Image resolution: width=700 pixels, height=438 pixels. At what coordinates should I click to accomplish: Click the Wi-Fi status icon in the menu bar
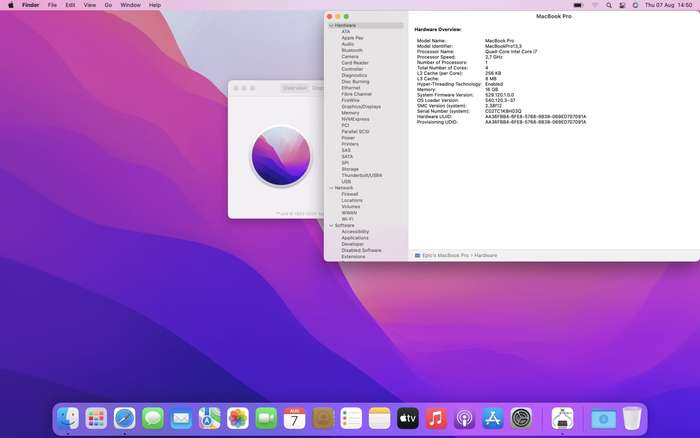pos(595,5)
